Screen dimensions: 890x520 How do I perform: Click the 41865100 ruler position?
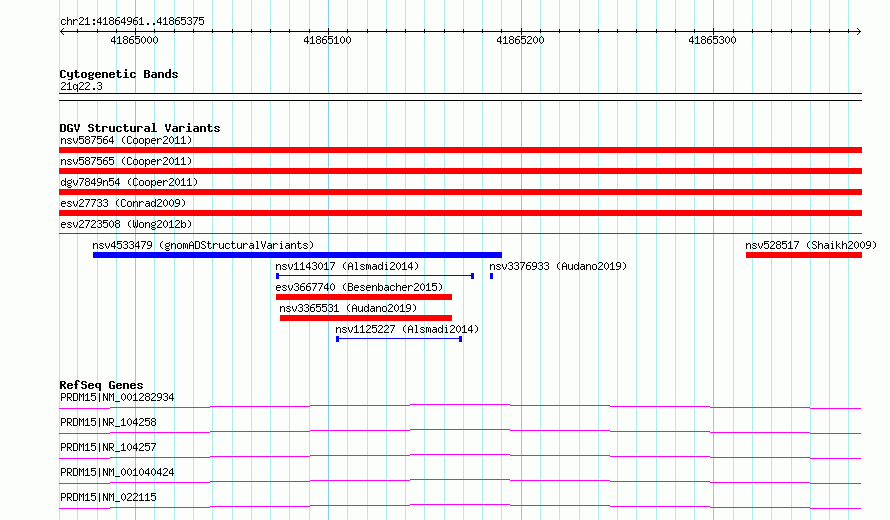click(328, 40)
